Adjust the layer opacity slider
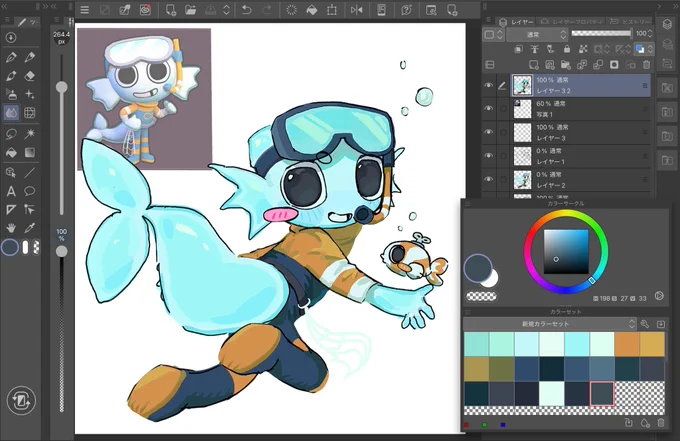Viewport: 680px width, 441px height. coord(602,33)
